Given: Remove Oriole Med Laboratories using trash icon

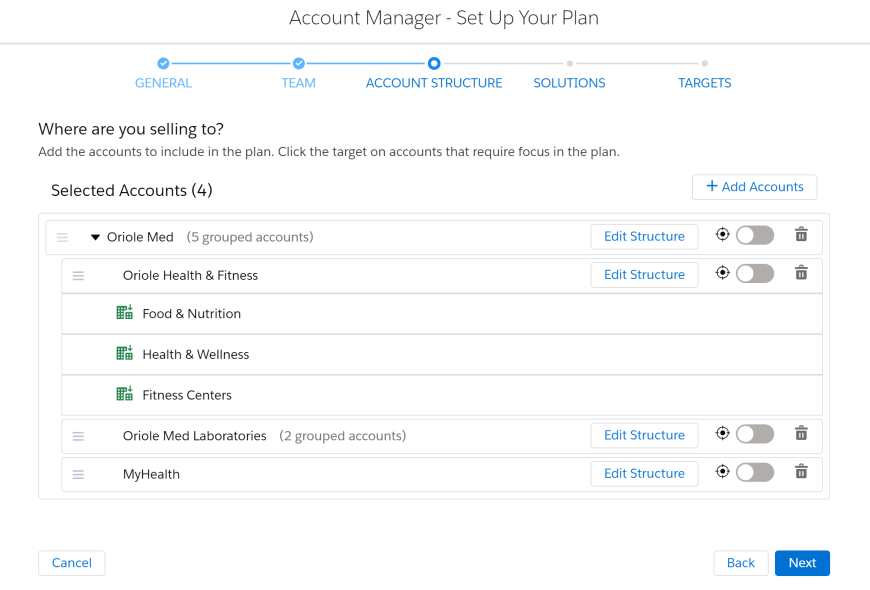Looking at the screenshot, I should click(x=801, y=433).
